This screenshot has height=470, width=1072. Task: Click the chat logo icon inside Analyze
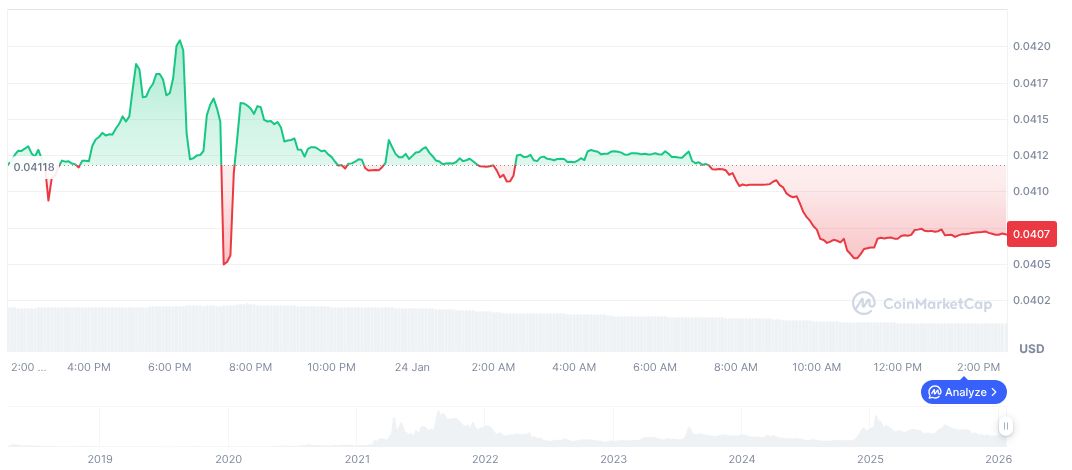point(934,392)
